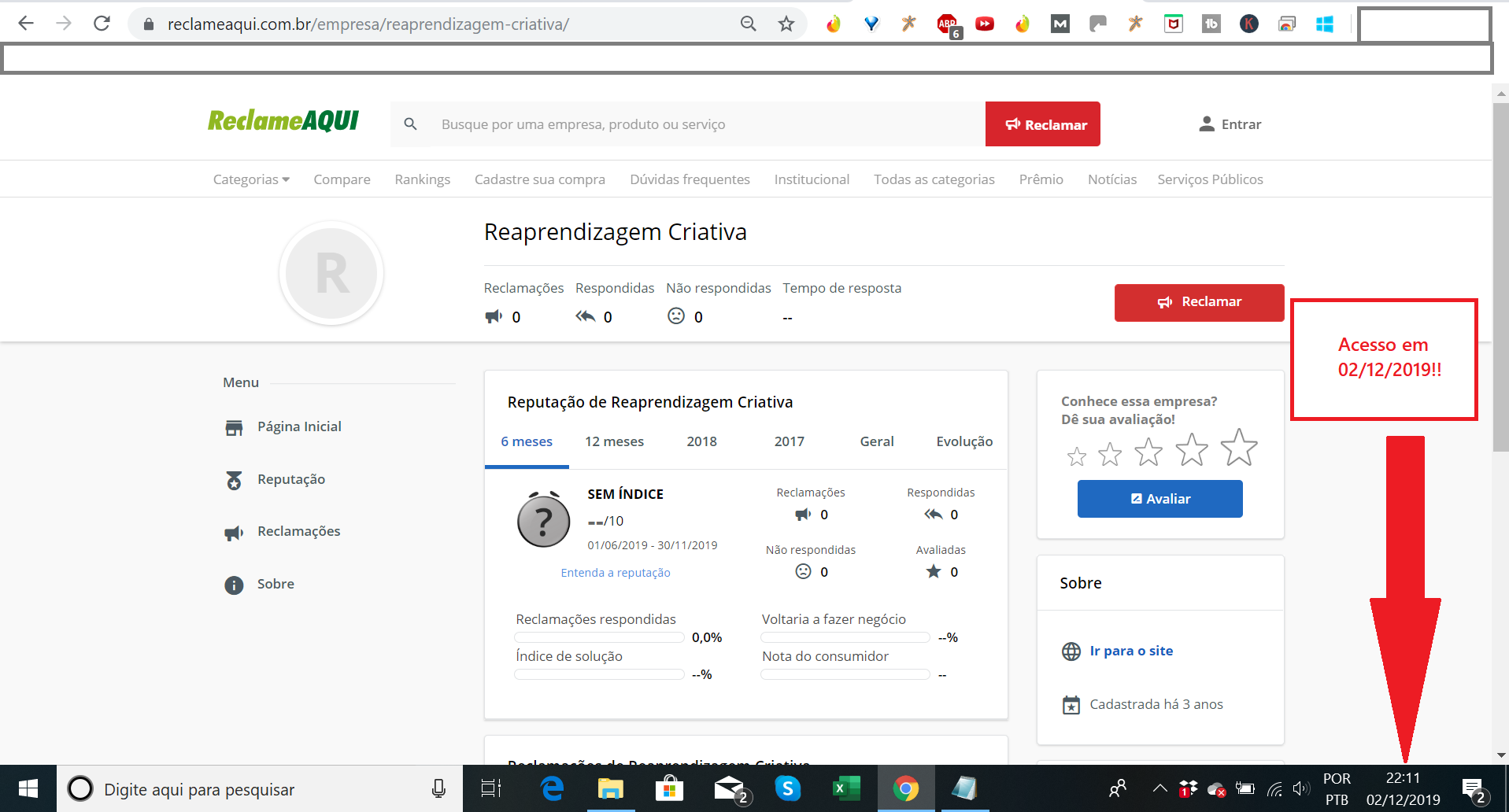Launch Microsoft Edge from taskbar
The width and height of the screenshot is (1509, 812).
(x=553, y=788)
